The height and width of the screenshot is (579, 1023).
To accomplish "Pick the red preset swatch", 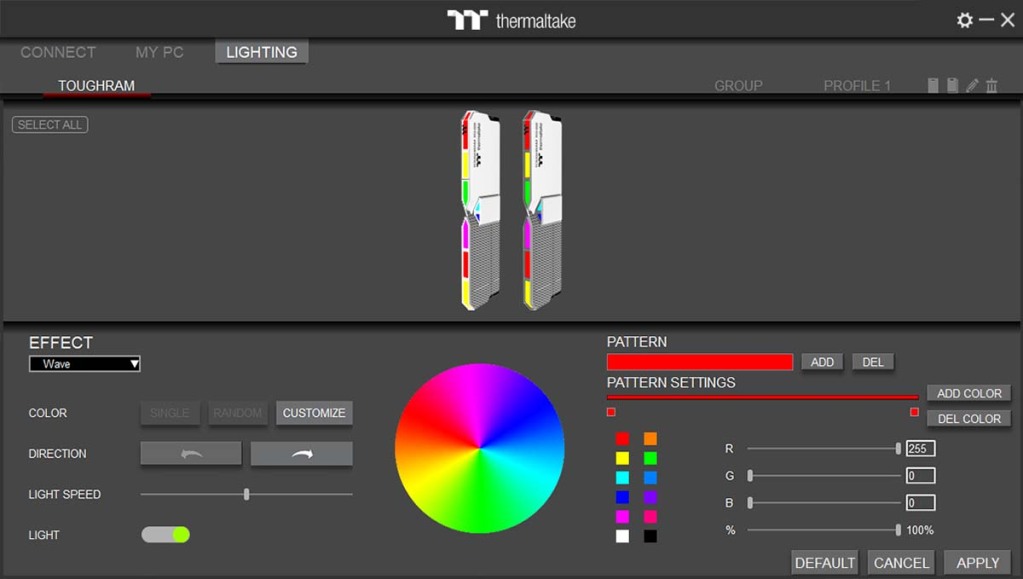I will (622, 439).
